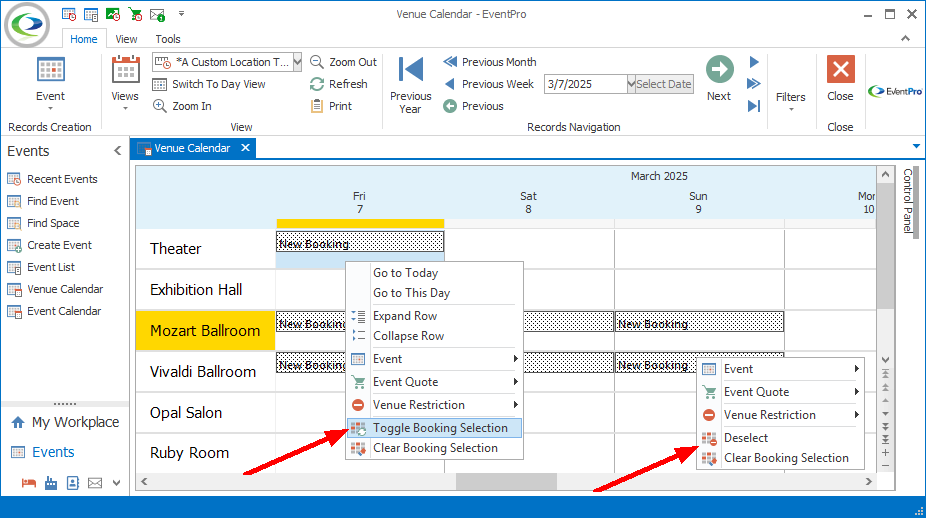Go to Previous Year

coord(410,84)
